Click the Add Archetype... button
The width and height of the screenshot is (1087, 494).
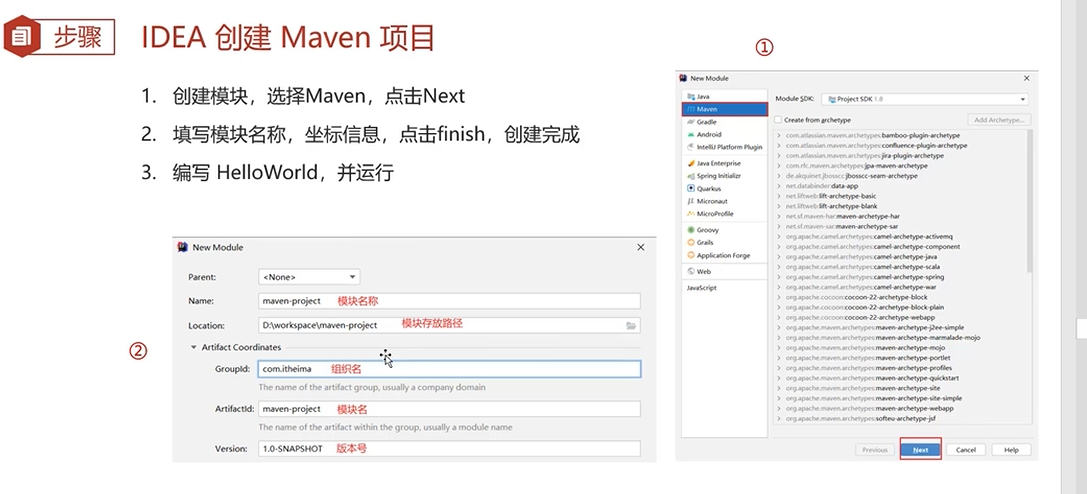[x=999, y=120]
